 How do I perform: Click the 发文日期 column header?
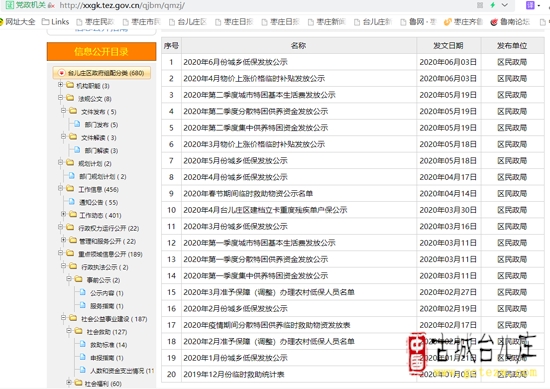(x=448, y=46)
